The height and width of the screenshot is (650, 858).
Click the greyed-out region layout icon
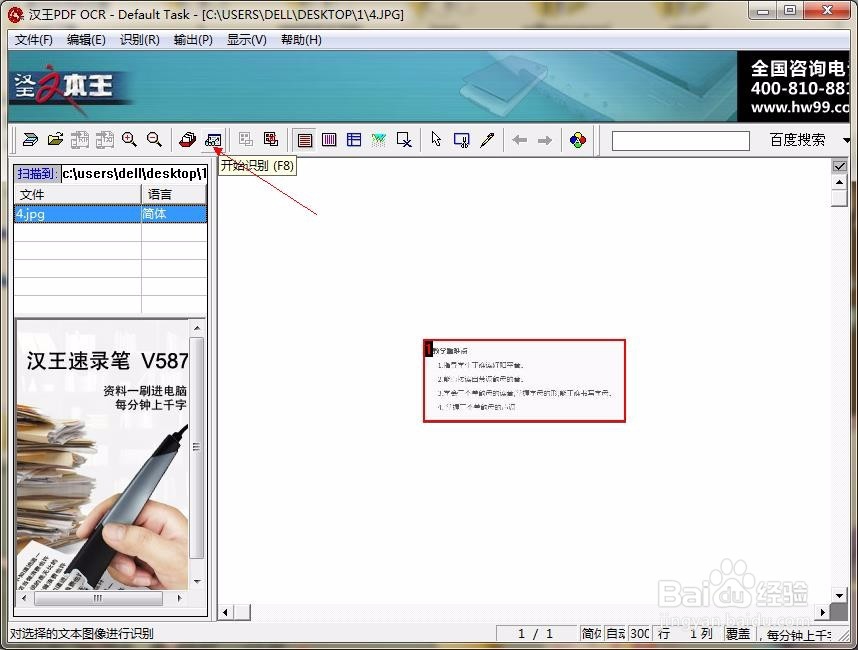coord(246,140)
